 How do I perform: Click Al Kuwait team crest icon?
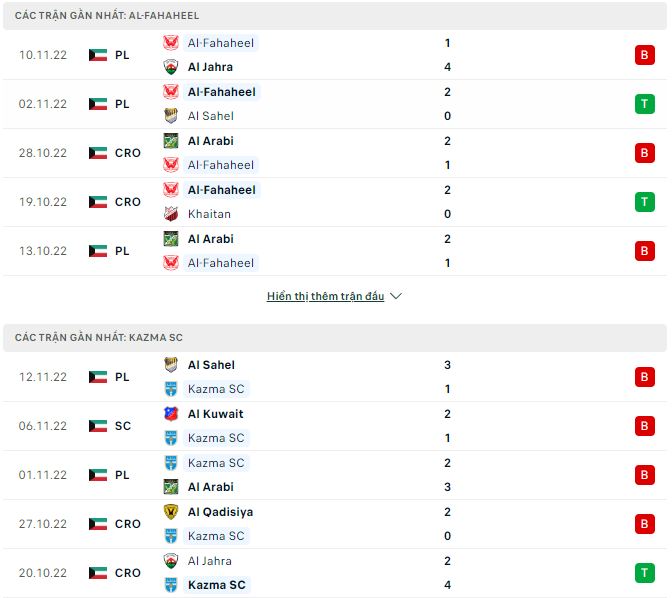coord(171,414)
